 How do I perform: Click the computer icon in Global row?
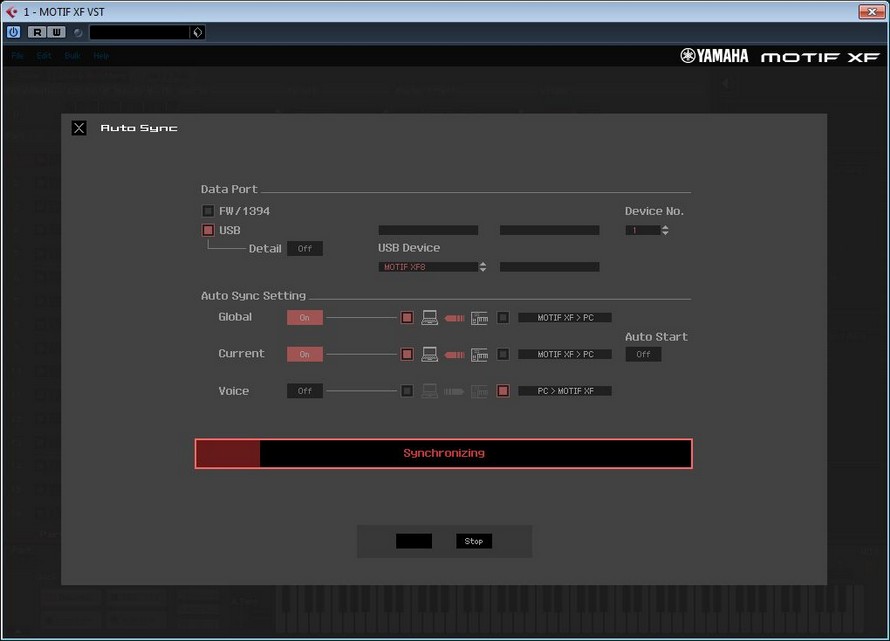[430, 318]
